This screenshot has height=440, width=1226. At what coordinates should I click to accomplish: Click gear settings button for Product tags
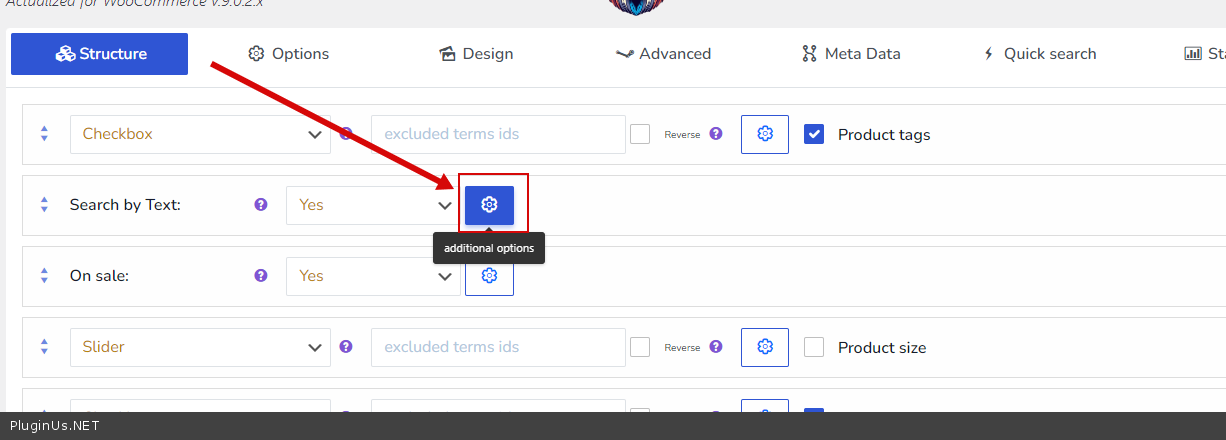765,134
